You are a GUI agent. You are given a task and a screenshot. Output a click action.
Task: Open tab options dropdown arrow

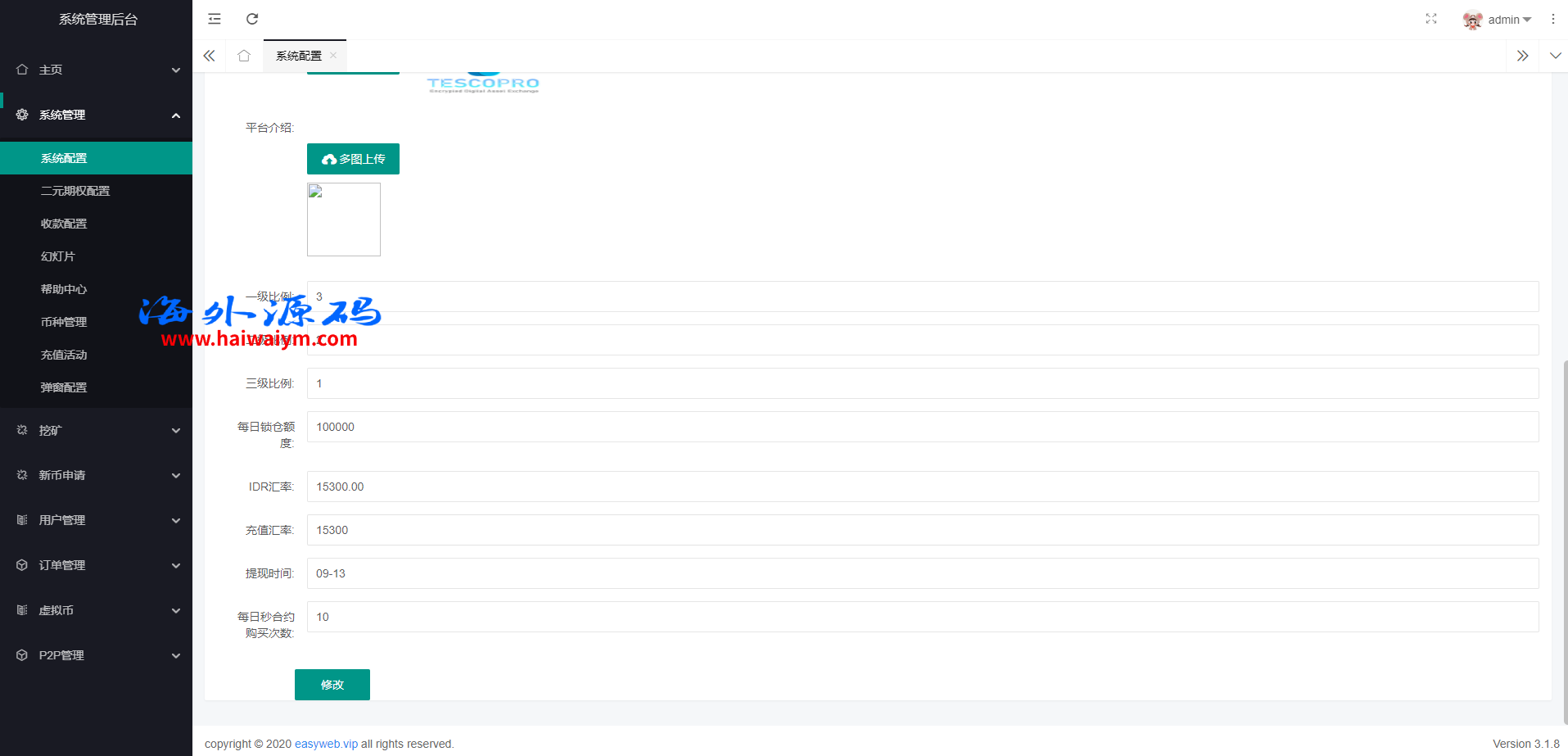coord(1555,56)
